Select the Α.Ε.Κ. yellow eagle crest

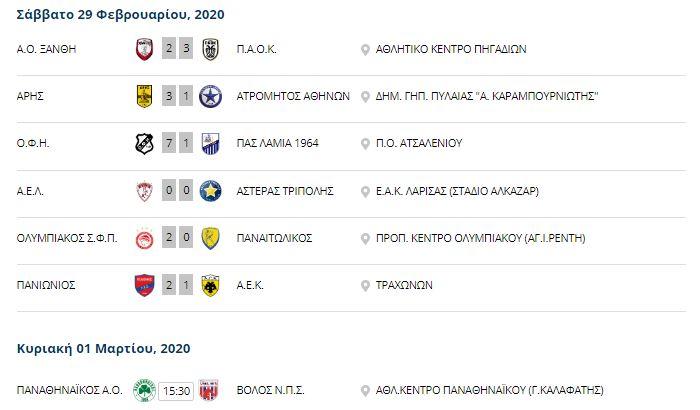coord(210,285)
